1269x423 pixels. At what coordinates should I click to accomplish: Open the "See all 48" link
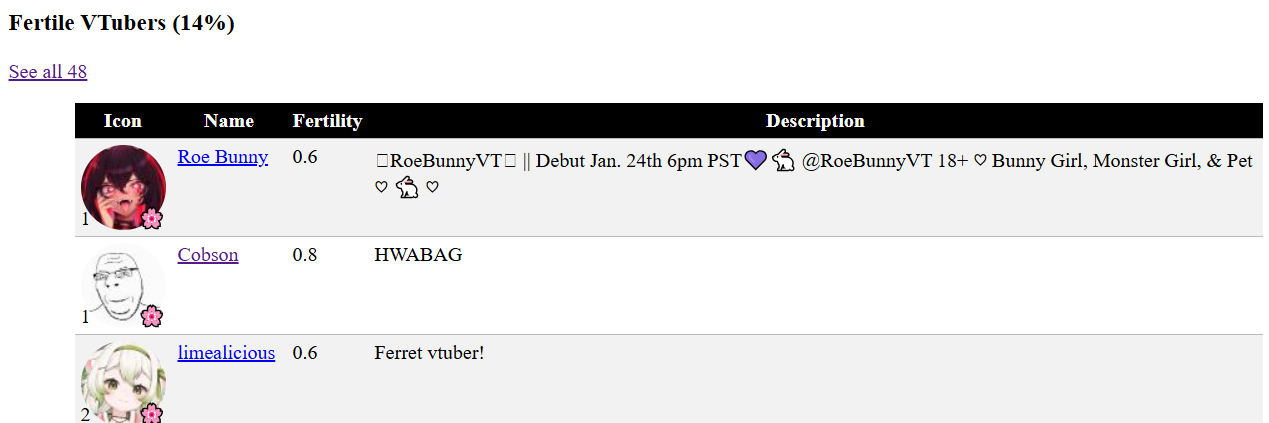pos(48,72)
